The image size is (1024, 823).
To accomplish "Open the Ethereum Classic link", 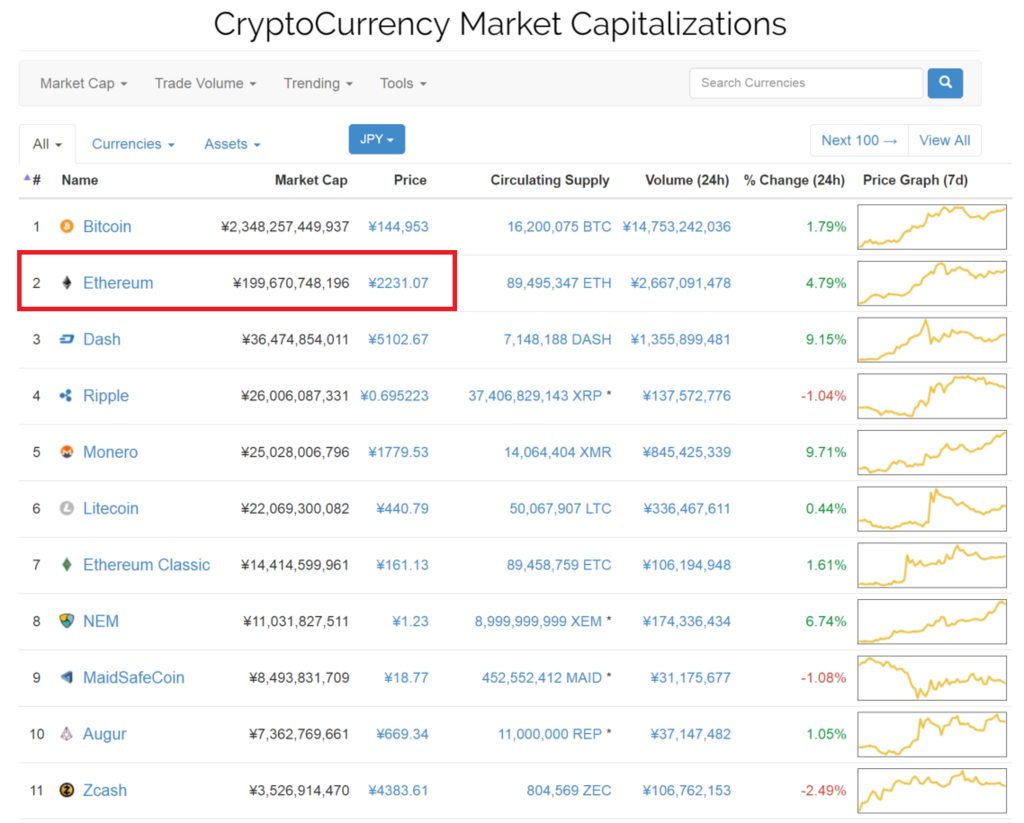I will click(x=146, y=564).
